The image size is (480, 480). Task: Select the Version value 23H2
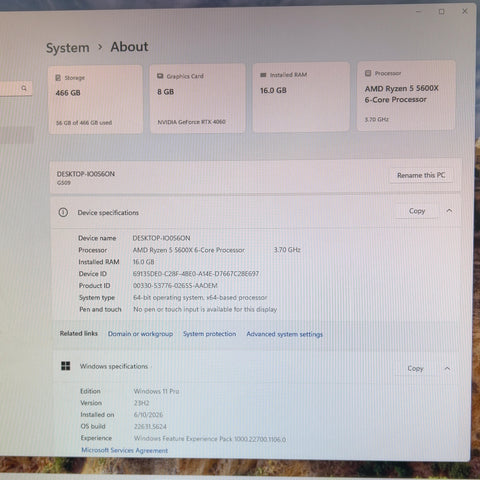pos(141,403)
